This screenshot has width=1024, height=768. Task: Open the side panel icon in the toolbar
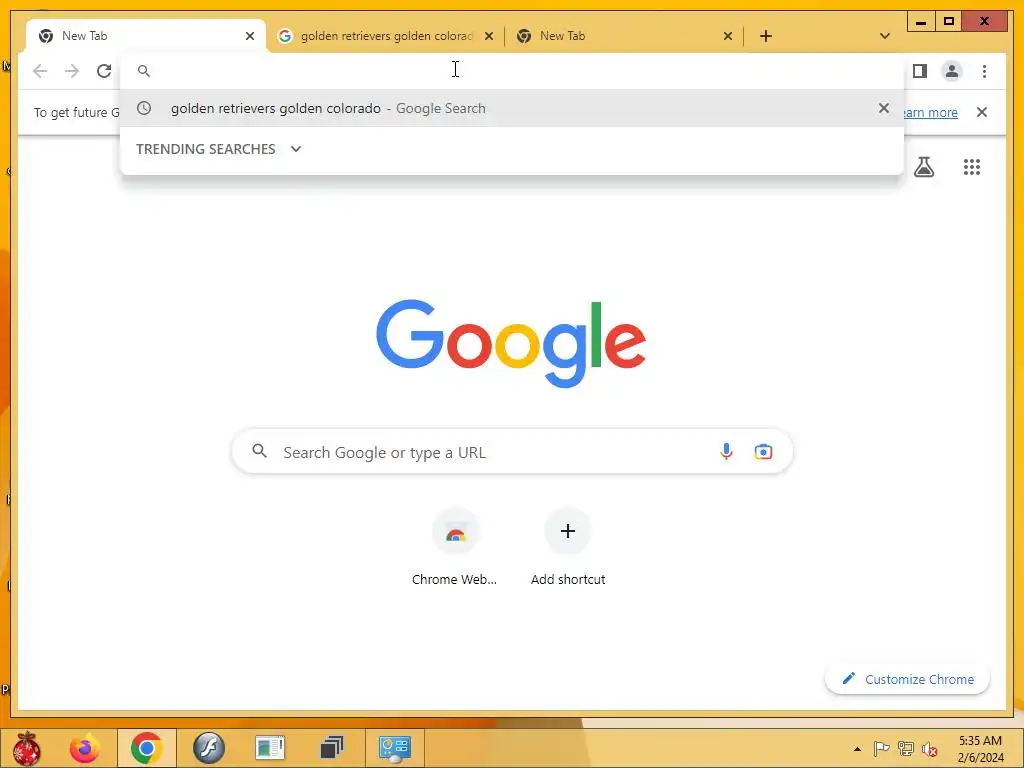pos(920,71)
